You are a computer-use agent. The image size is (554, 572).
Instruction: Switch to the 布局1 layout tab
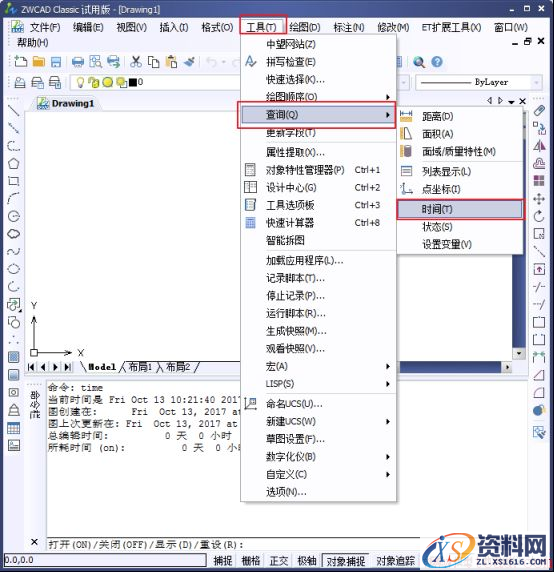(x=140, y=367)
